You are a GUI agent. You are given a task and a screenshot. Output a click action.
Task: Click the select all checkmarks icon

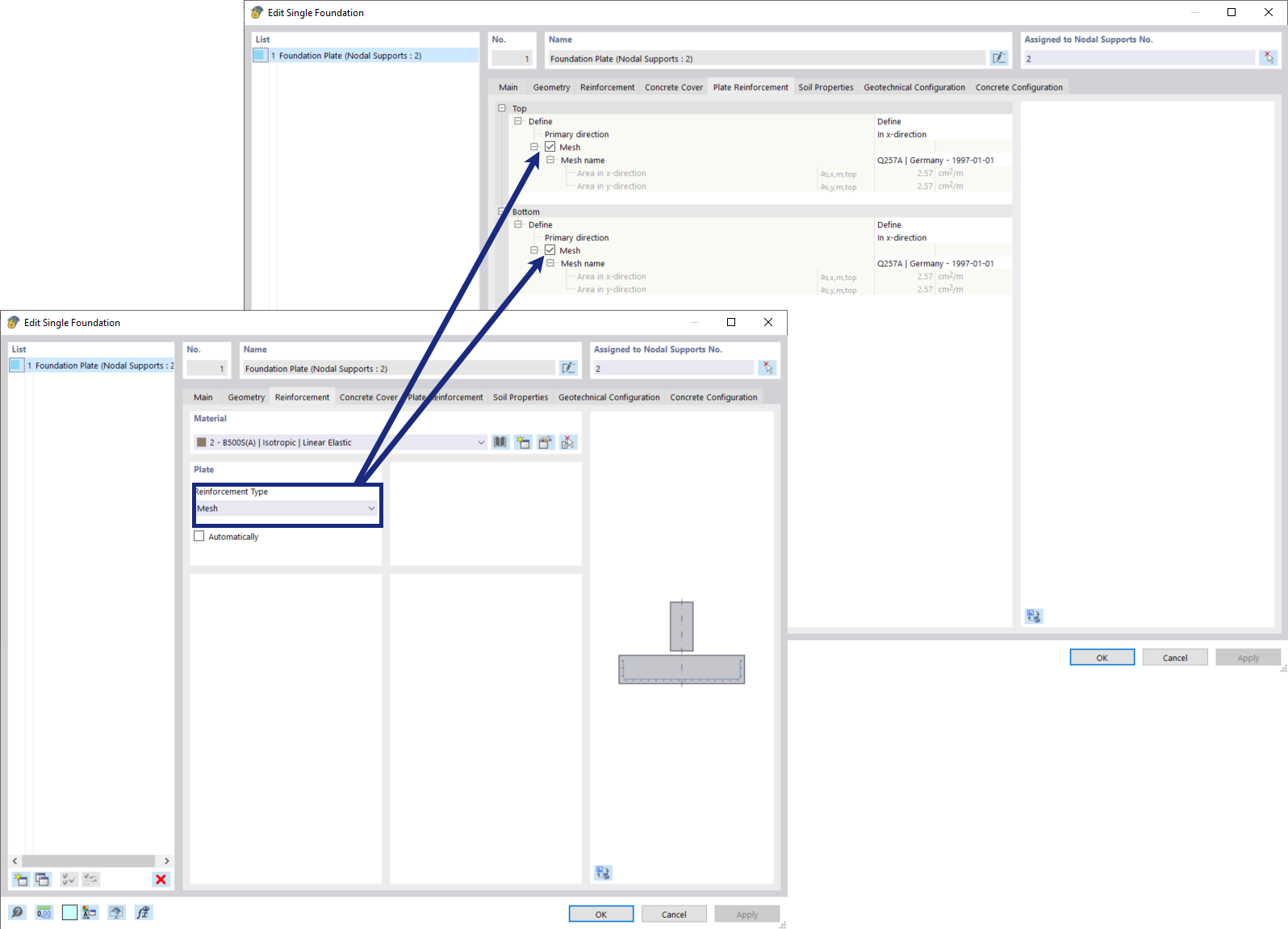(x=69, y=879)
